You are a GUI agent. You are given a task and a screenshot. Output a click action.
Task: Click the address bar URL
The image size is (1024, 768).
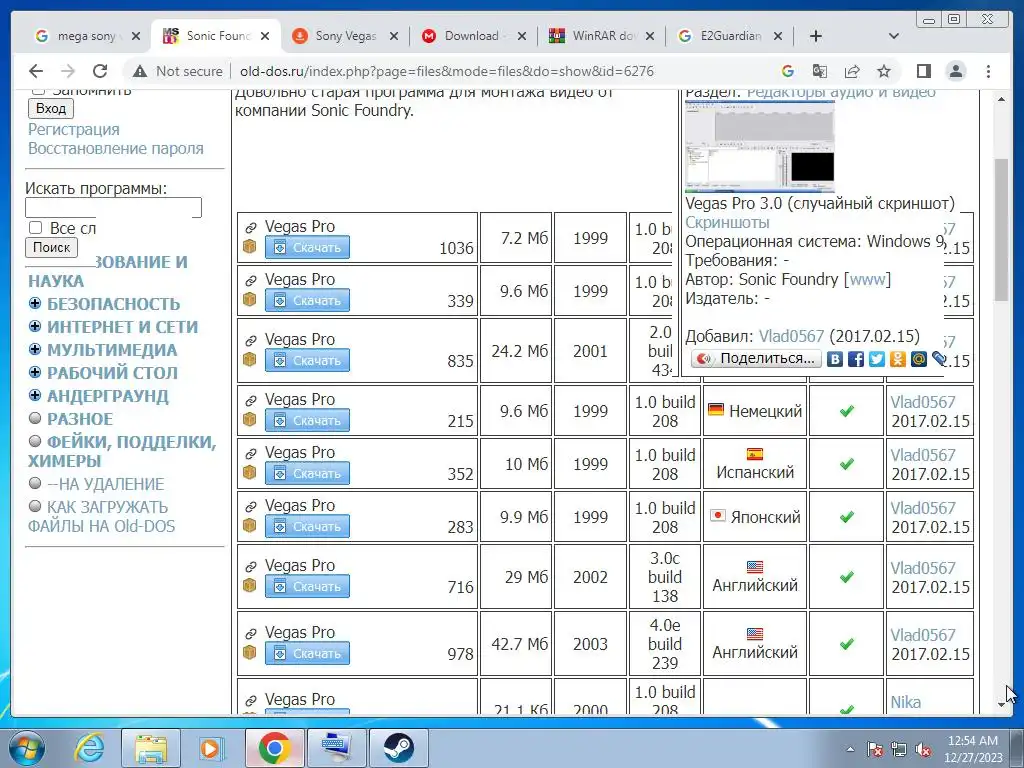(447, 71)
